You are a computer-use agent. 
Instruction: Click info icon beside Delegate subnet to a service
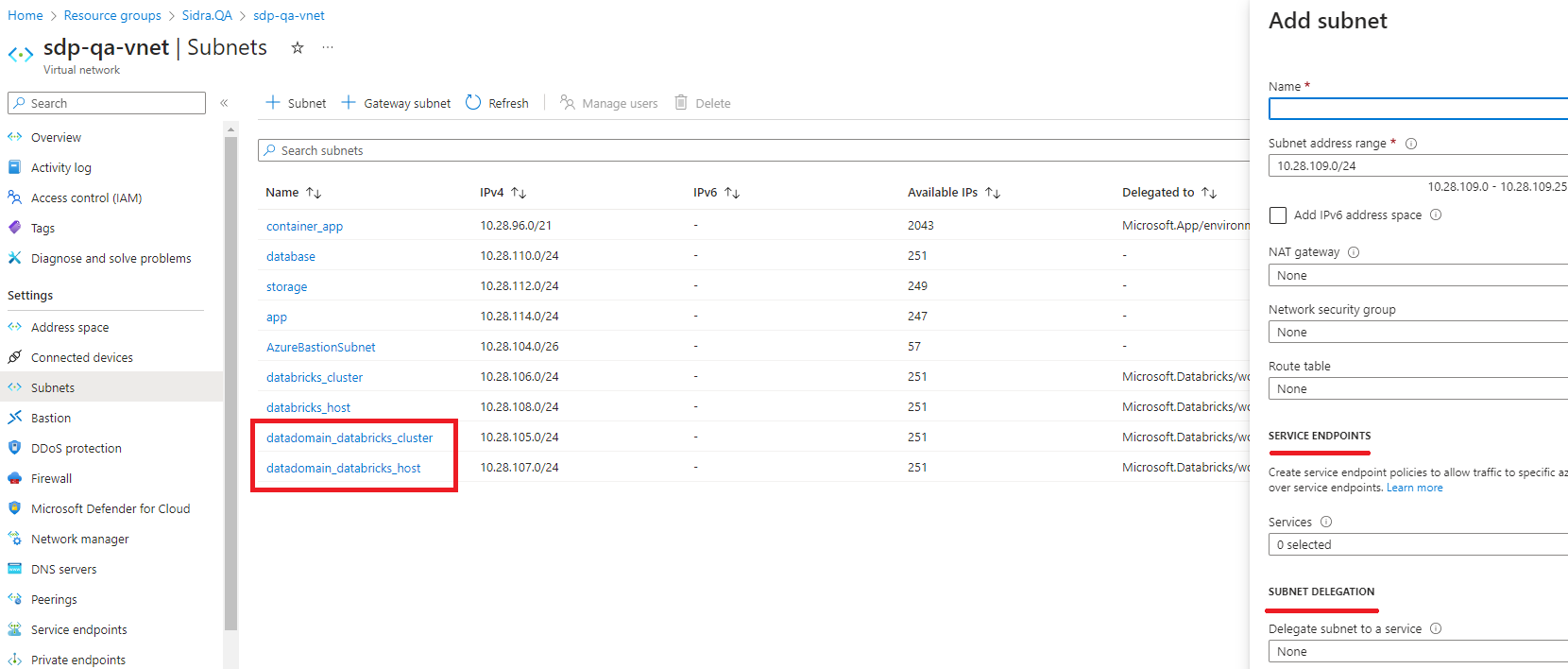point(1436,628)
